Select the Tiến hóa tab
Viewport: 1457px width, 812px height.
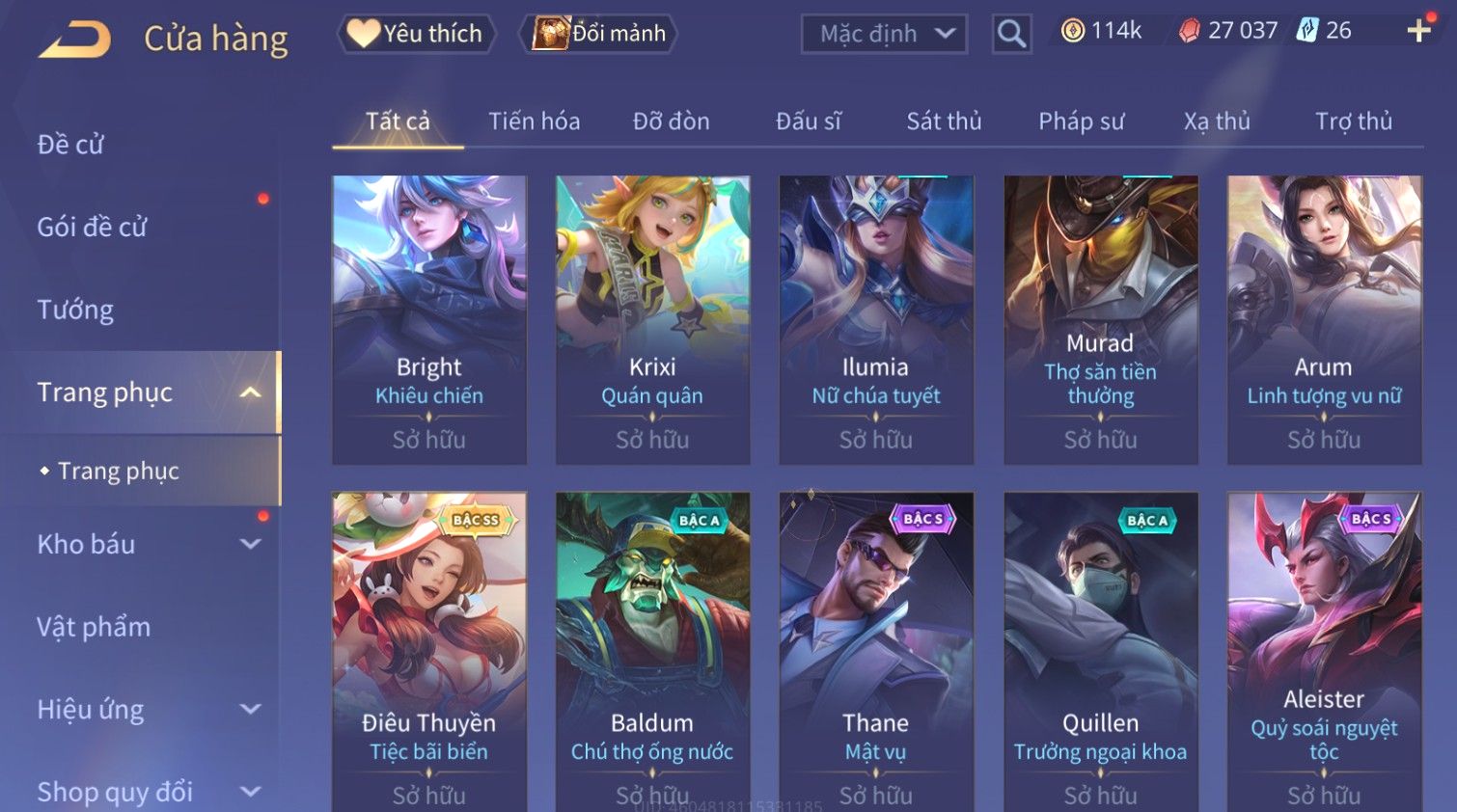(534, 122)
